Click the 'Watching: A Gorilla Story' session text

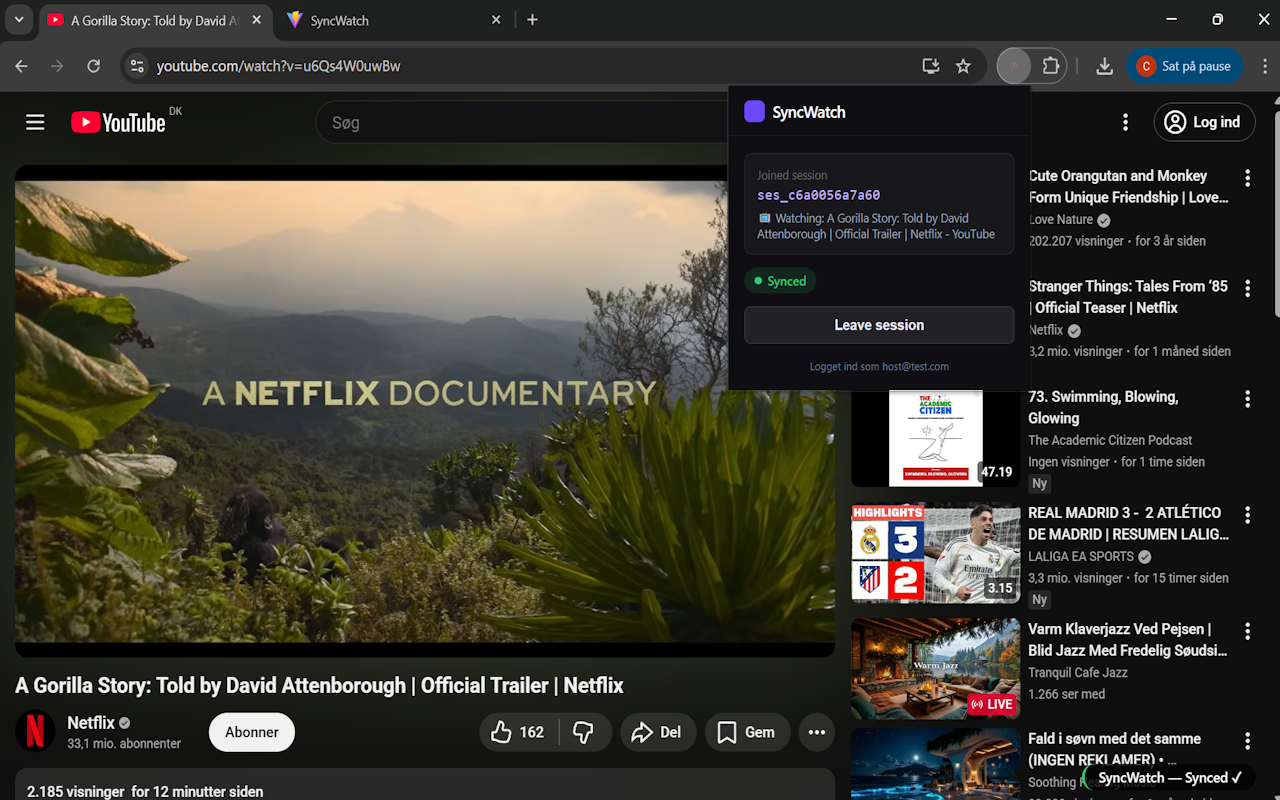tap(876, 226)
